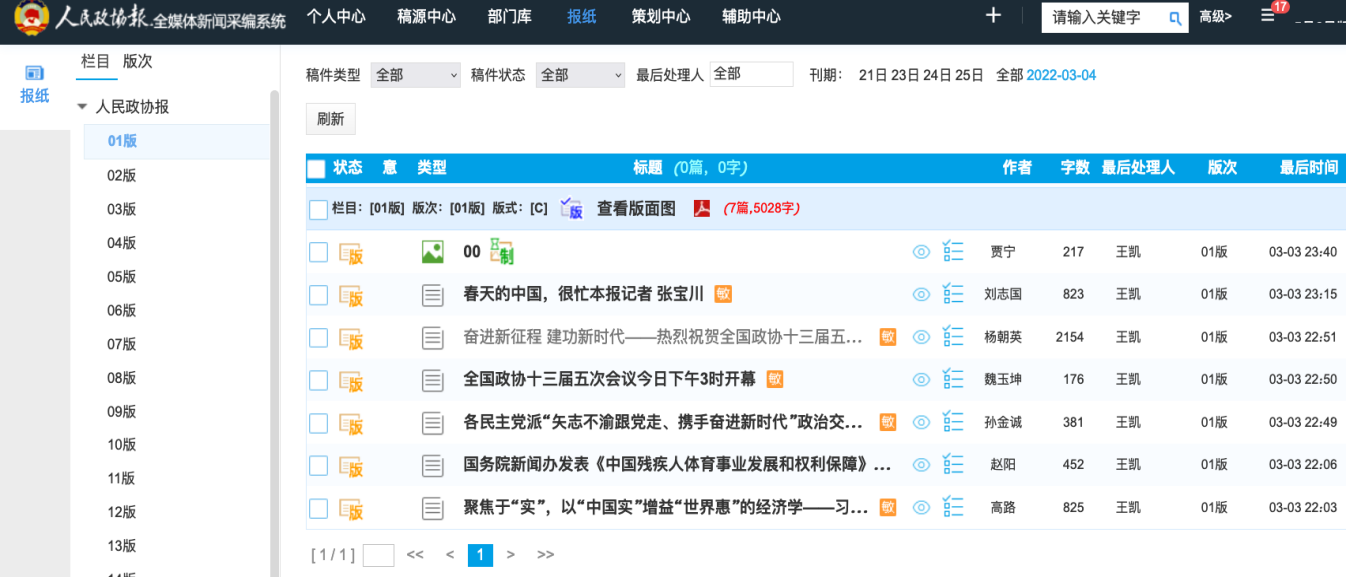Switch to the 版次 tab
1346x577 pixels.
point(137,61)
